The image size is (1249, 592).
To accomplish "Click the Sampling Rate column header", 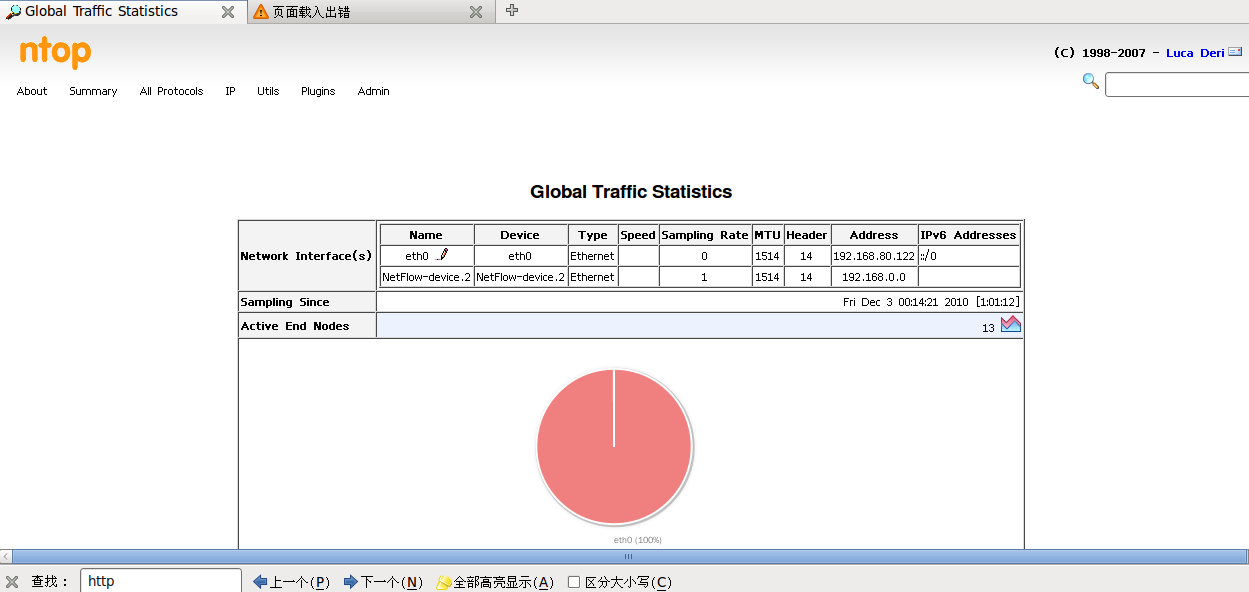I will pos(704,235).
